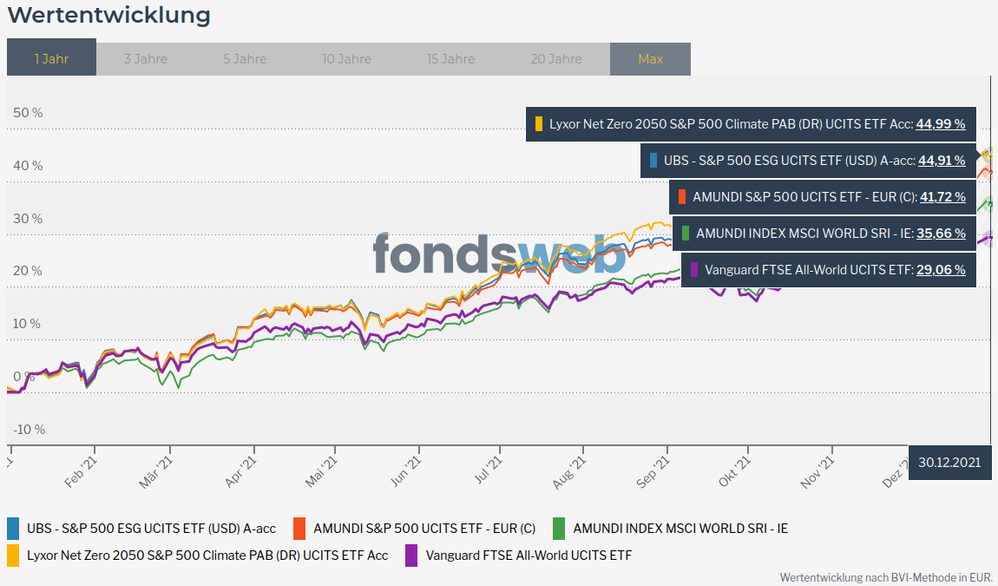Click the Vanguard 29,06 % tooltip value
Screen dimensions: 998x586
(x=941, y=270)
